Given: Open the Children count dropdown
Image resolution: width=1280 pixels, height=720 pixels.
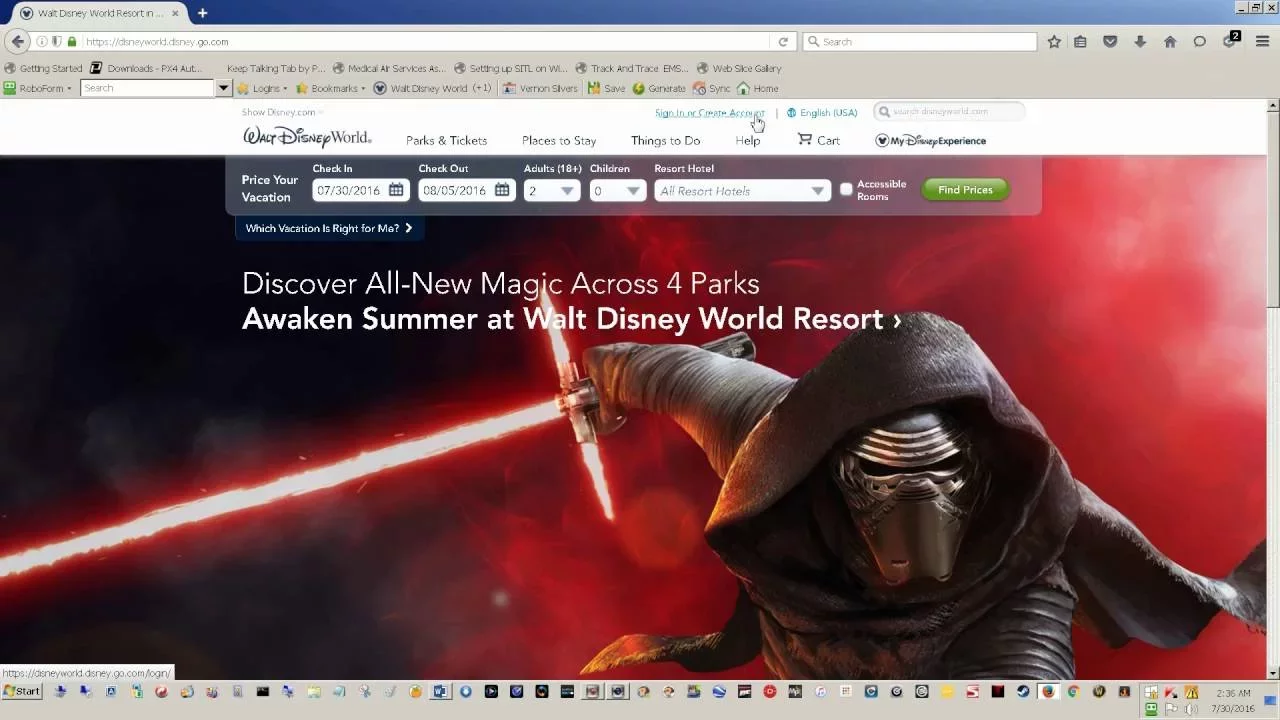Looking at the screenshot, I should [x=618, y=191].
